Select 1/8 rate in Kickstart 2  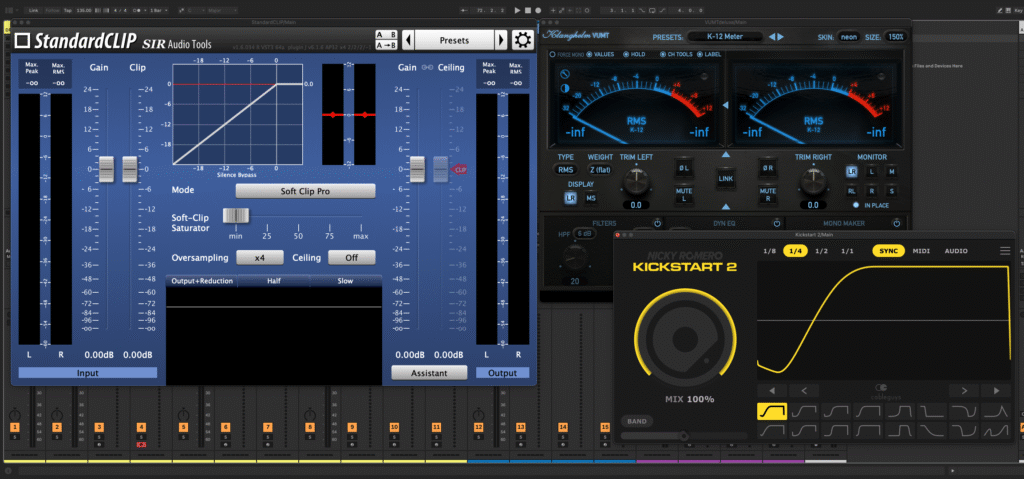(769, 251)
